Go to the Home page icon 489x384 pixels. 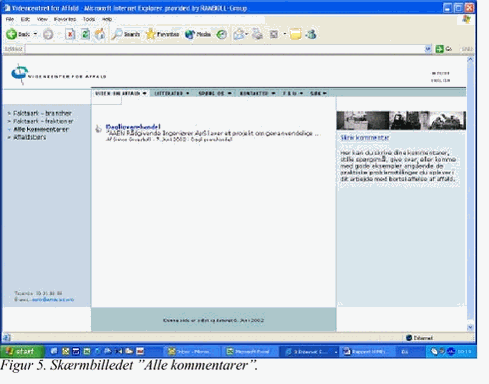click(x=100, y=34)
